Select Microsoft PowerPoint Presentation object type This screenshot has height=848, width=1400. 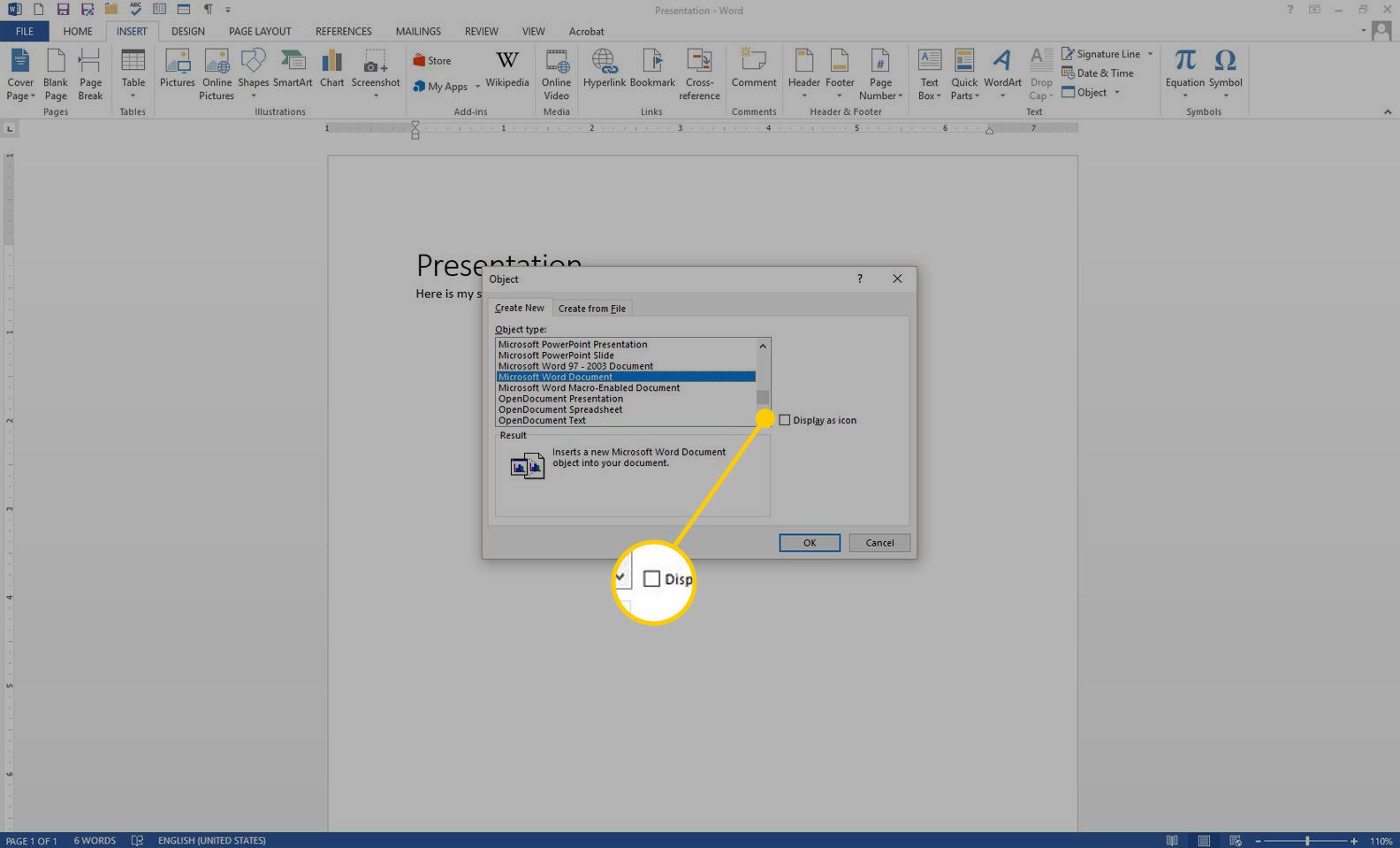[x=626, y=345]
